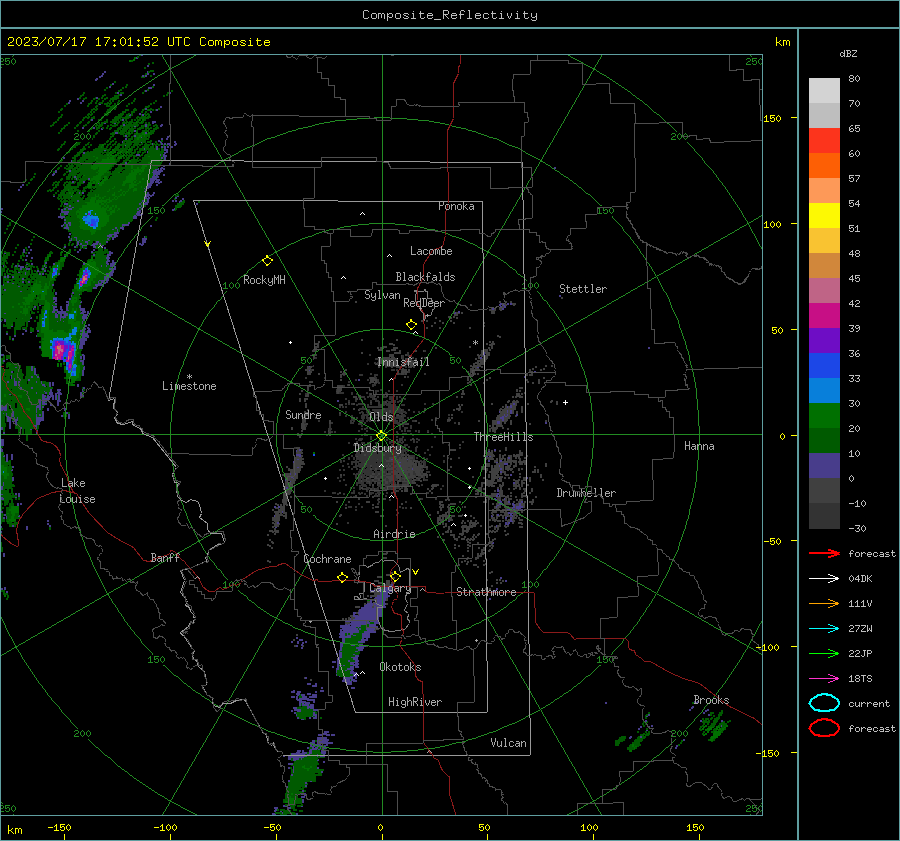Click yellow diamond marker above Calgary label
900x841 pixels.
(x=395, y=576)
